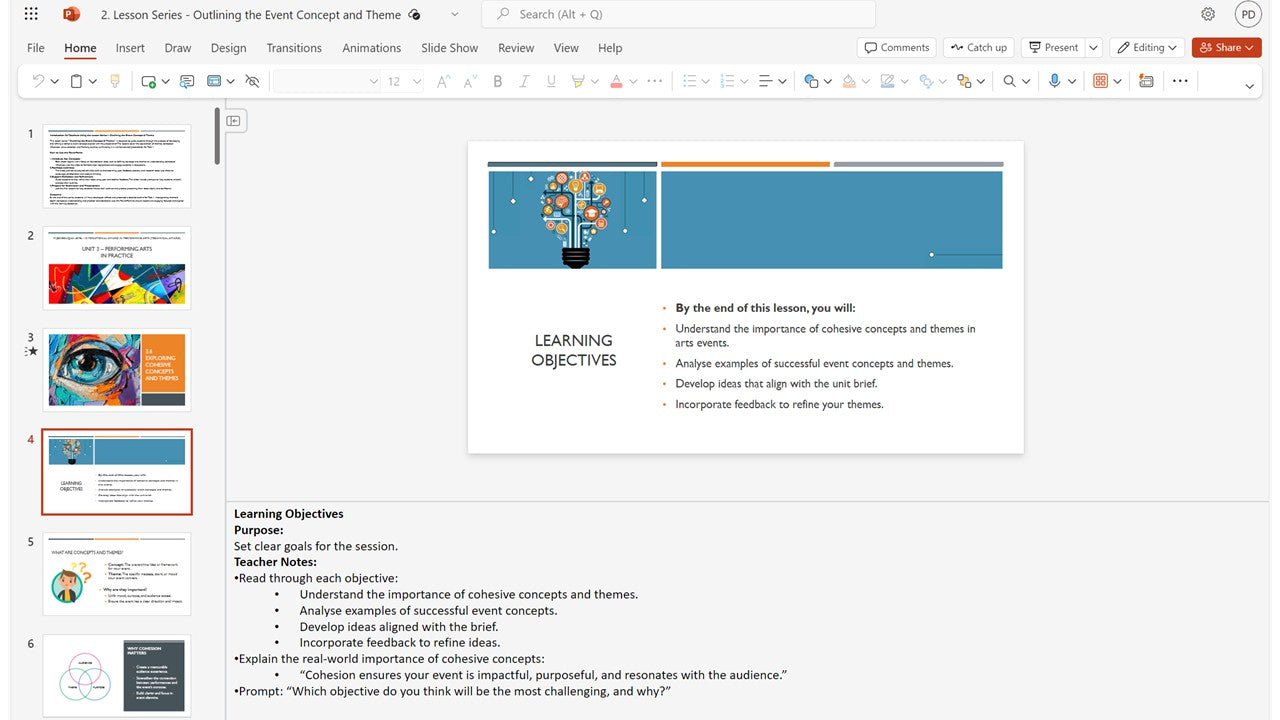The image size is (1280, 720).
Task: Open the Settings gear icon
Action: tap(1208, 14)
